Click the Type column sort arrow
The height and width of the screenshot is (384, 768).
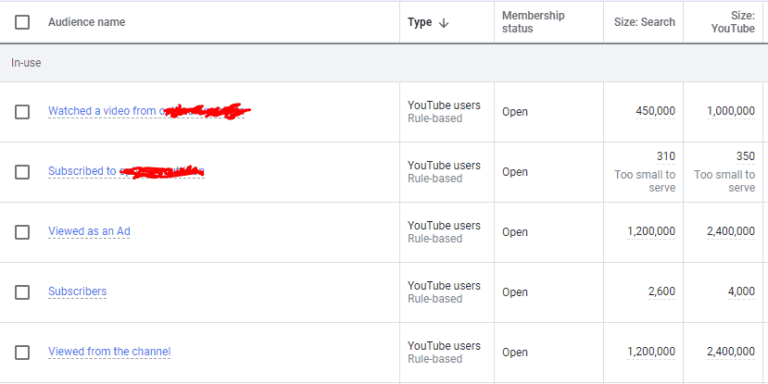click(x=444, y=23)
